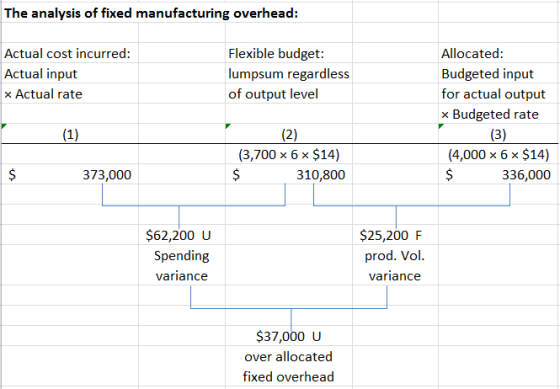Click the '$62,200 U' variance amount
The image size is (560, 389).
coord(178,235)
